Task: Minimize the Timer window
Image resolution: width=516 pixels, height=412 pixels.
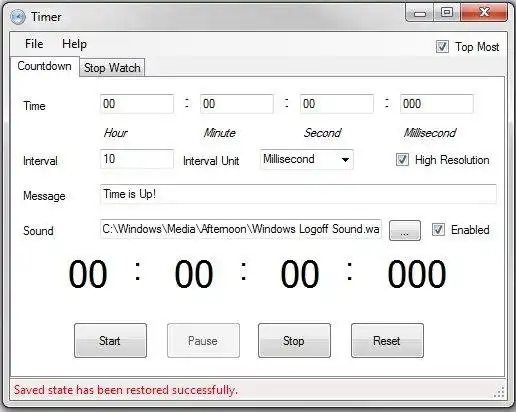Action: [420, 13]
